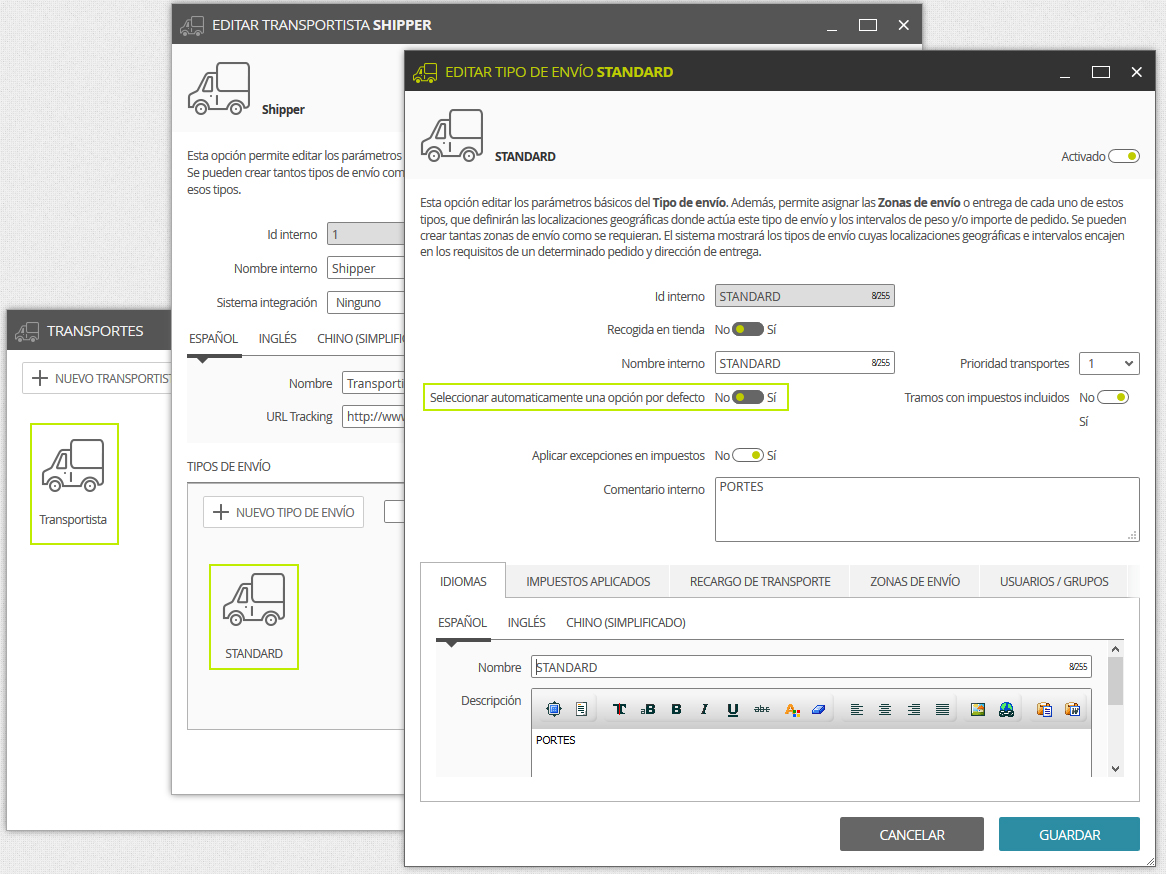
Task: Toggle the Activado switch
Action: [x=1124, y=156]
